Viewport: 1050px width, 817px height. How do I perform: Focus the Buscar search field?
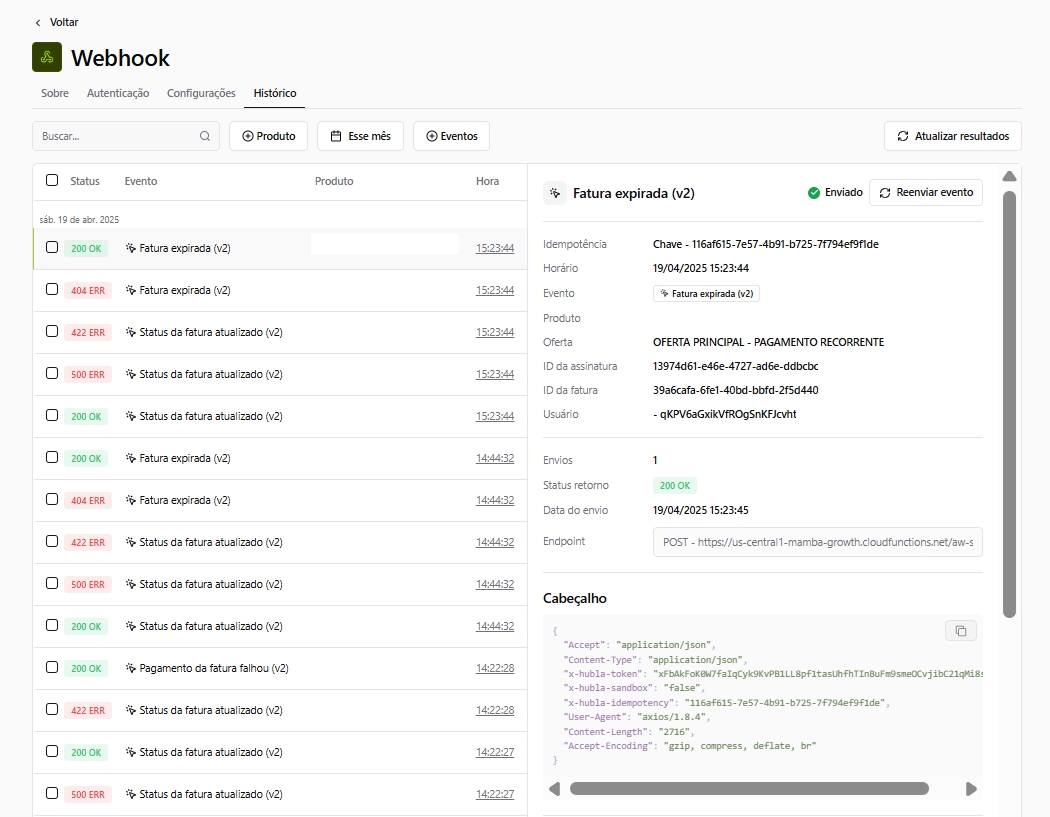126,136
